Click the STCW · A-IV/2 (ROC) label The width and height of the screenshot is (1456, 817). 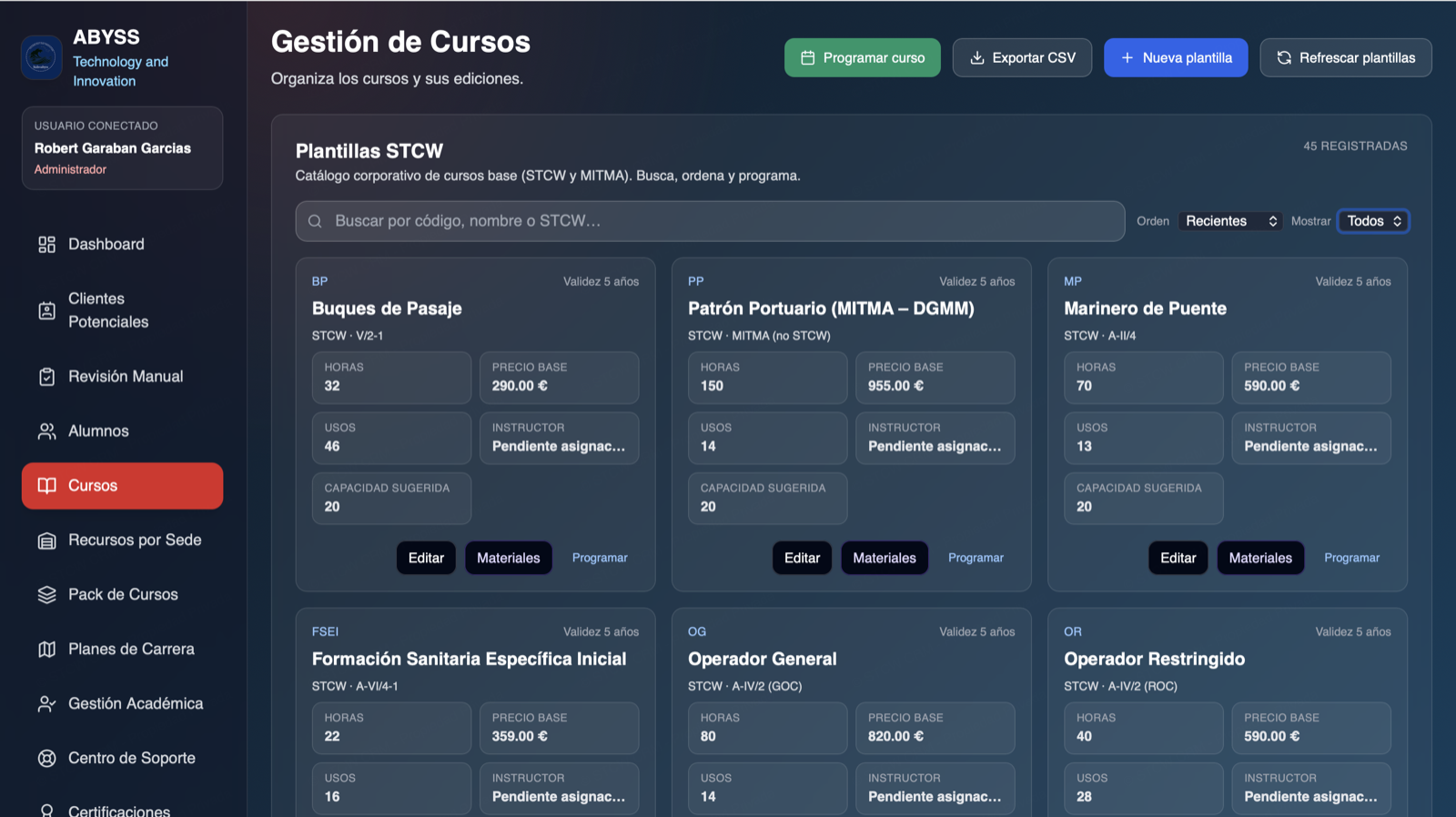[x=1120, y=686]
